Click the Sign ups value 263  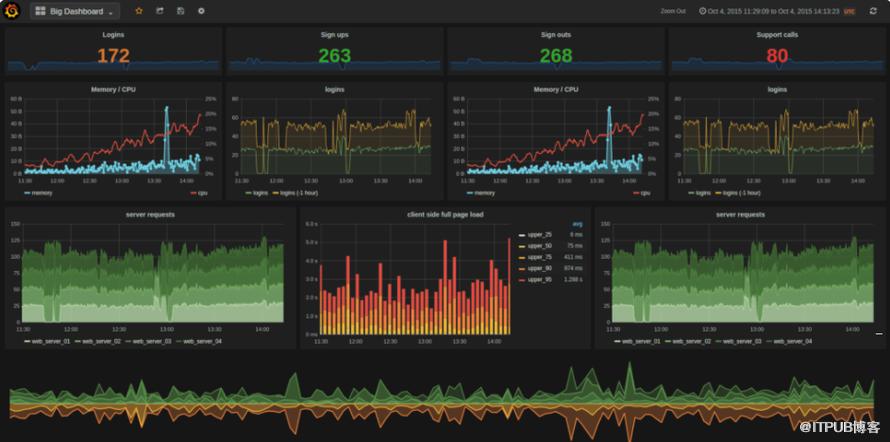[334, 56]
